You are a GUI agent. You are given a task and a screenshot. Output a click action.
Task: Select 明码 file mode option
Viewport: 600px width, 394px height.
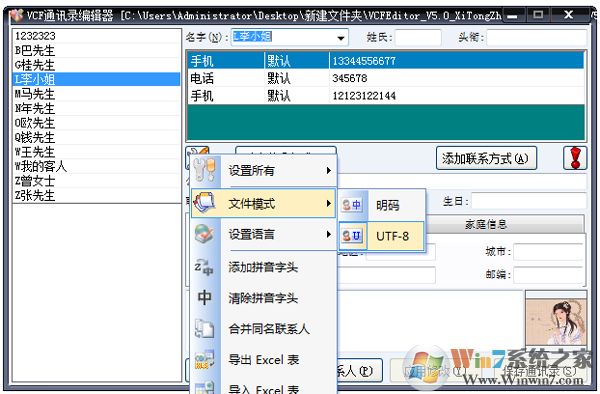pyautogui.click(x=382, y=205)
